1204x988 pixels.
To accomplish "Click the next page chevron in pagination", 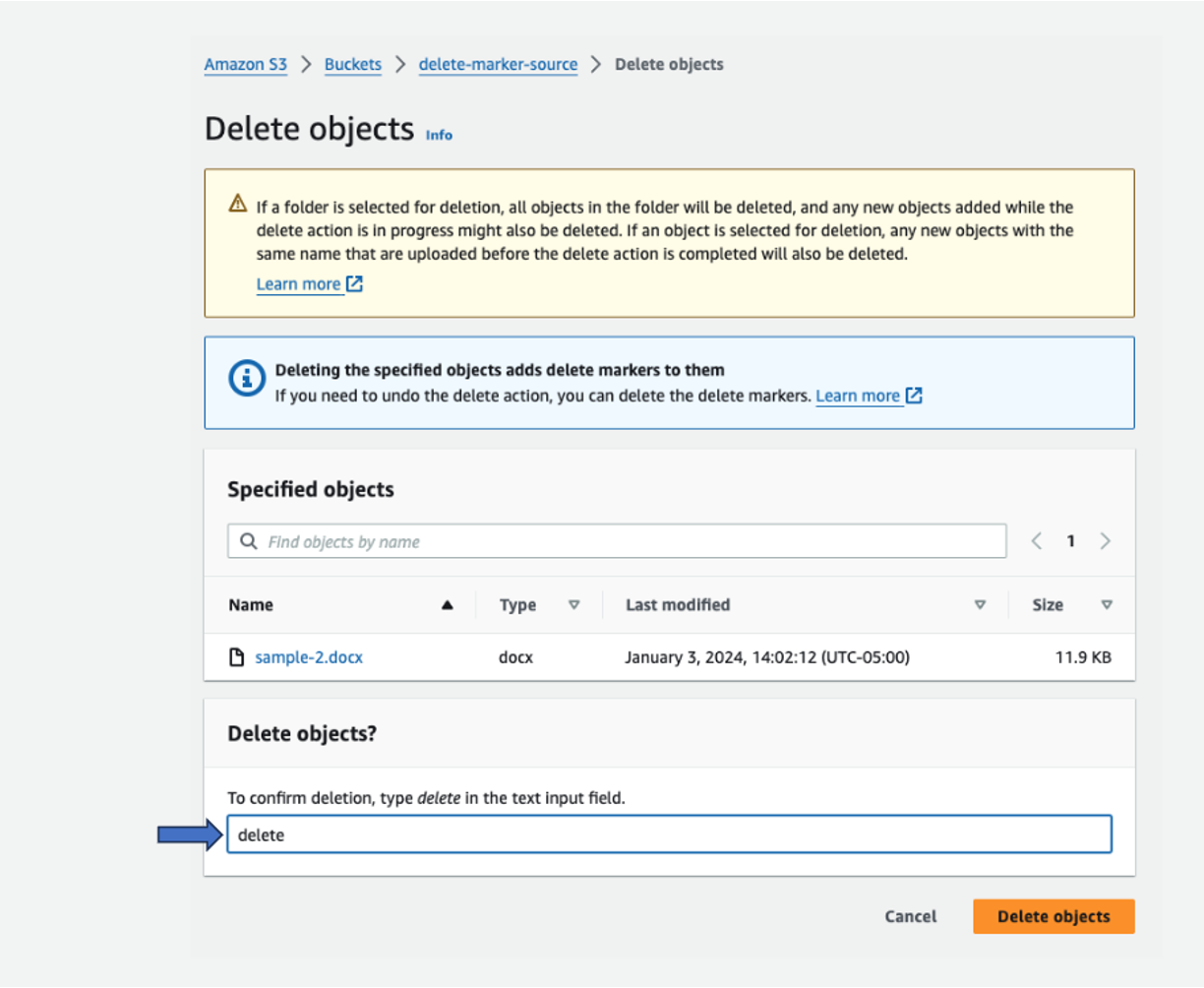I will click(x=1106, y=540).
